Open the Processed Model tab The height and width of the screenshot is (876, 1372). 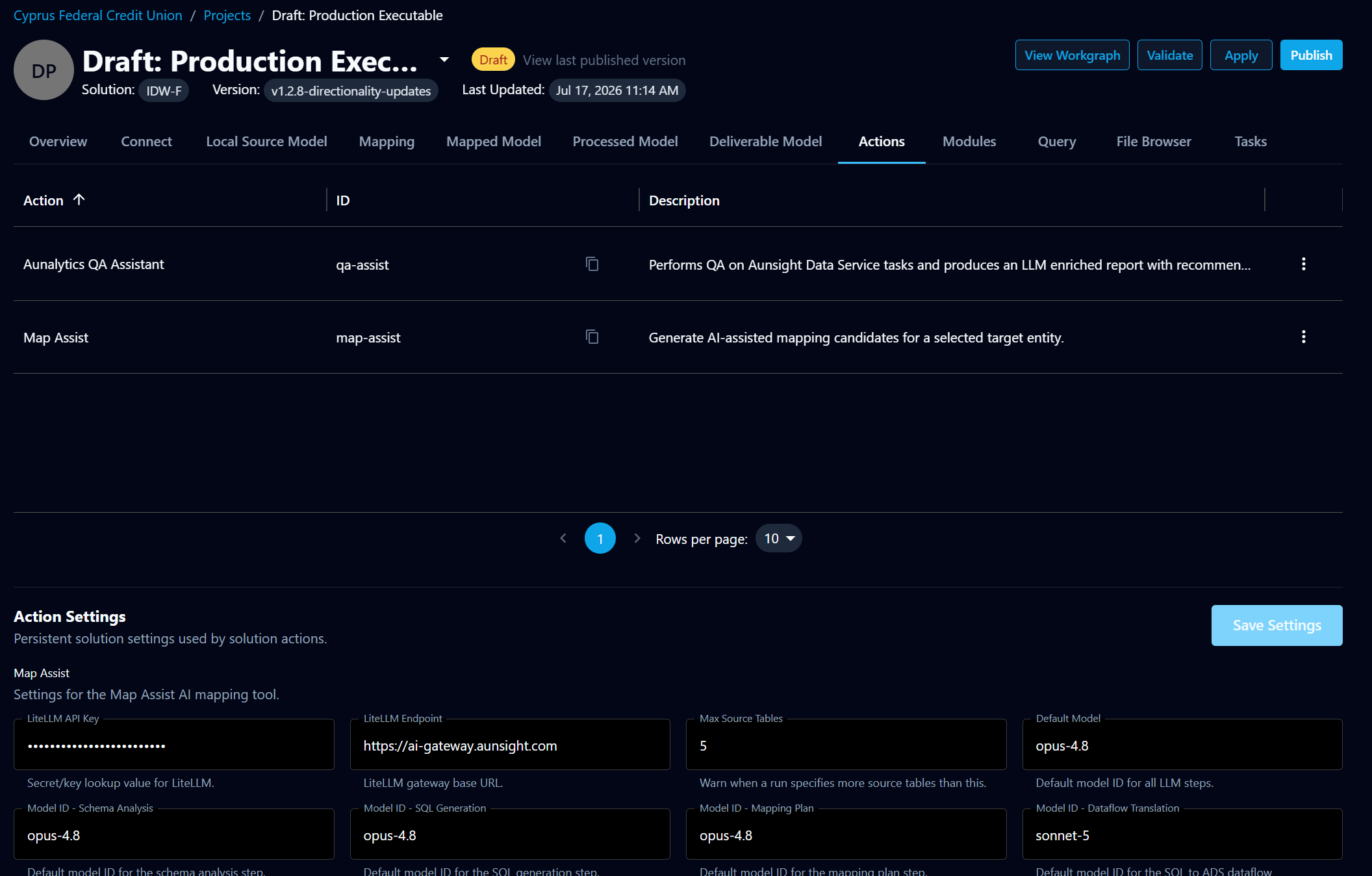coord(625,141)
